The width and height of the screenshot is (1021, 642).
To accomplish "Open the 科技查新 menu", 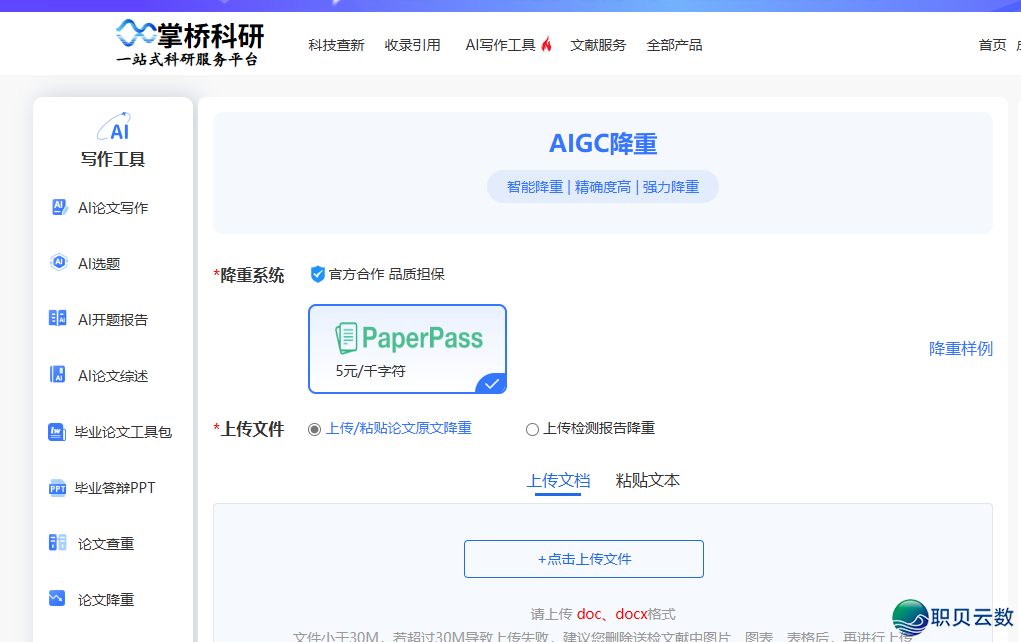I will tap(336, 45).
